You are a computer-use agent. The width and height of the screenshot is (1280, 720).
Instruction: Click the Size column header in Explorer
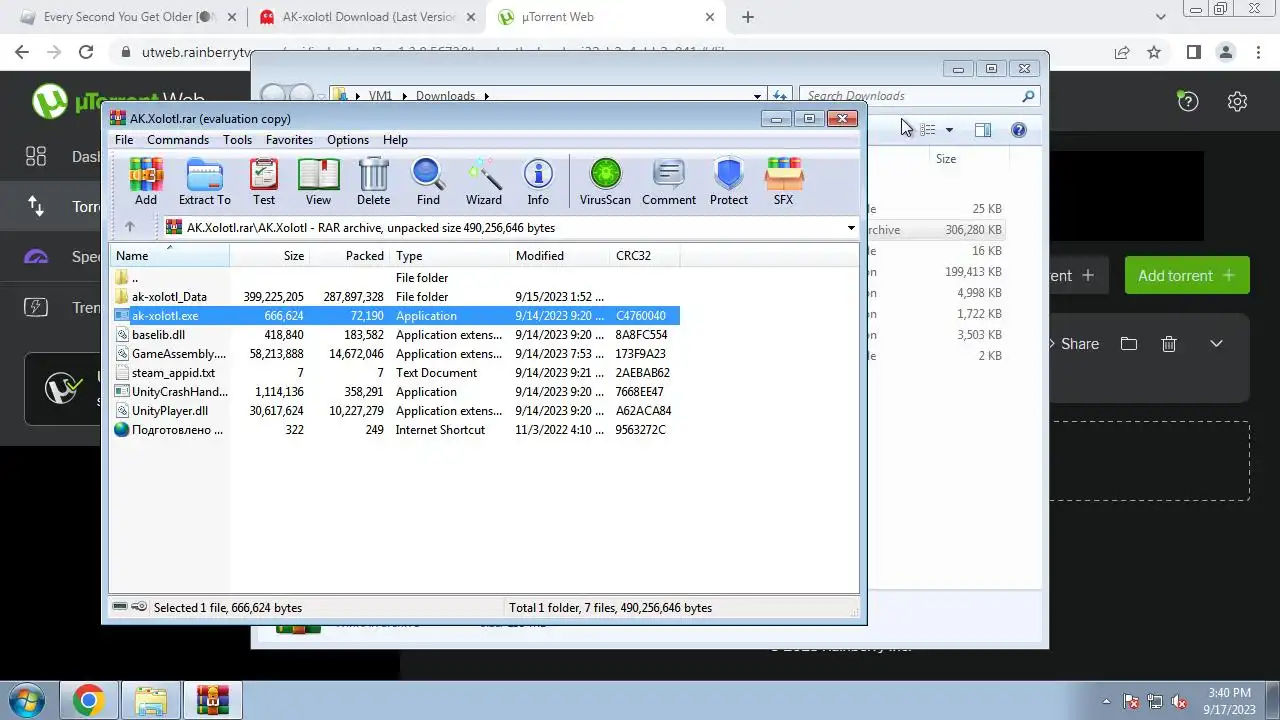[946, 159]
